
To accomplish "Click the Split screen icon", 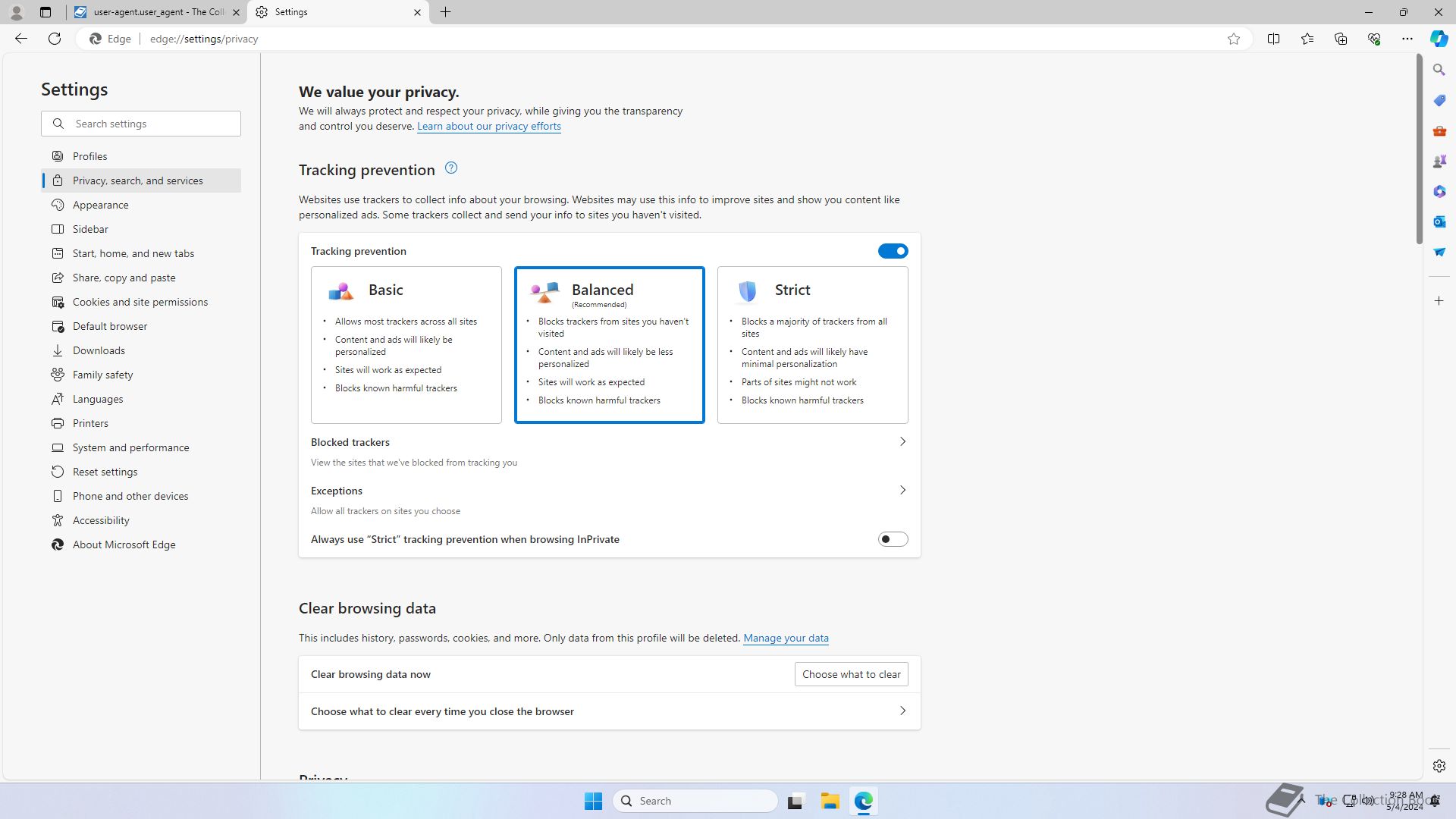I will (1273, 39).
